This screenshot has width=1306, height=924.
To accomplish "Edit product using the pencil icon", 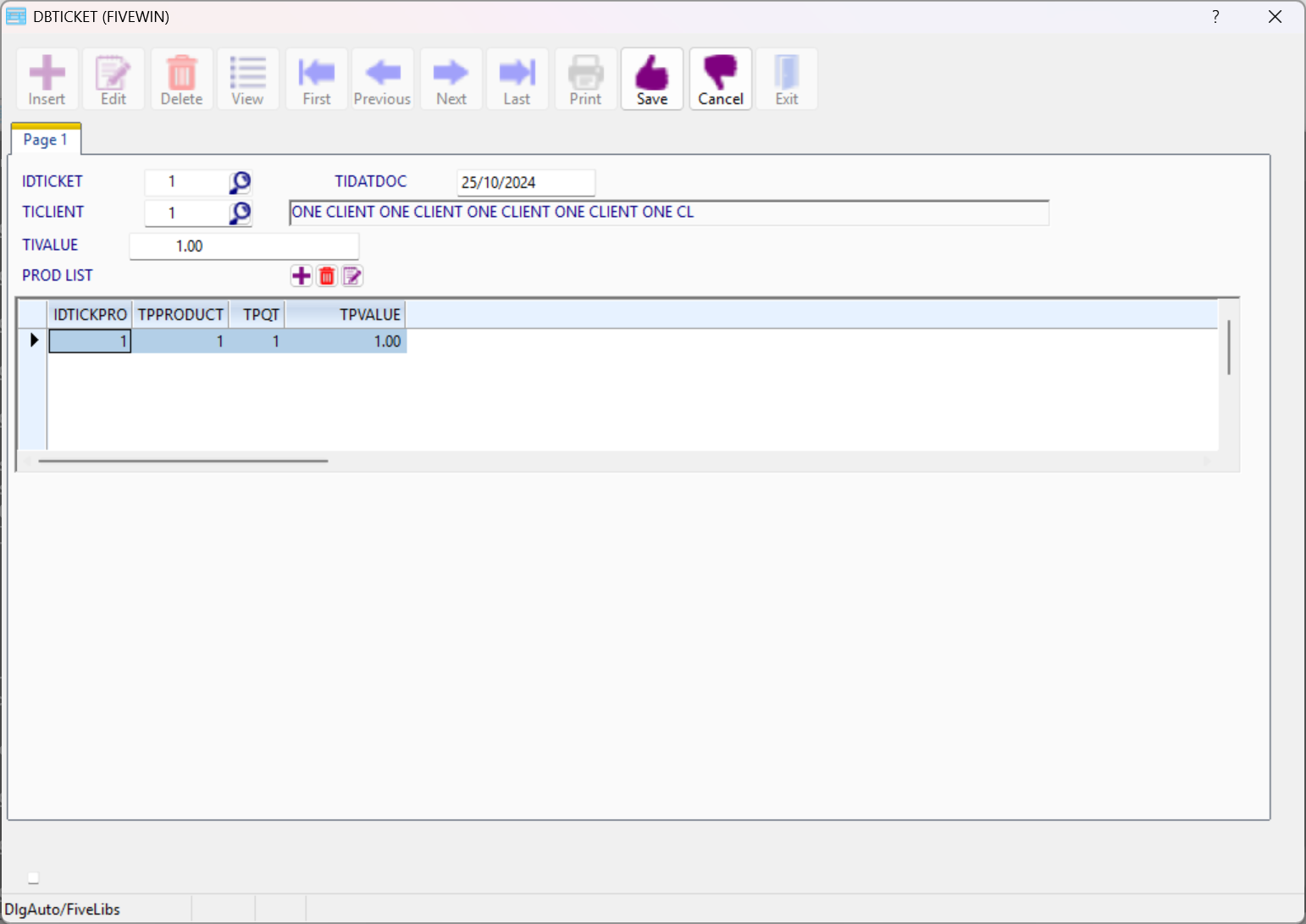I will tap(352, 276).
